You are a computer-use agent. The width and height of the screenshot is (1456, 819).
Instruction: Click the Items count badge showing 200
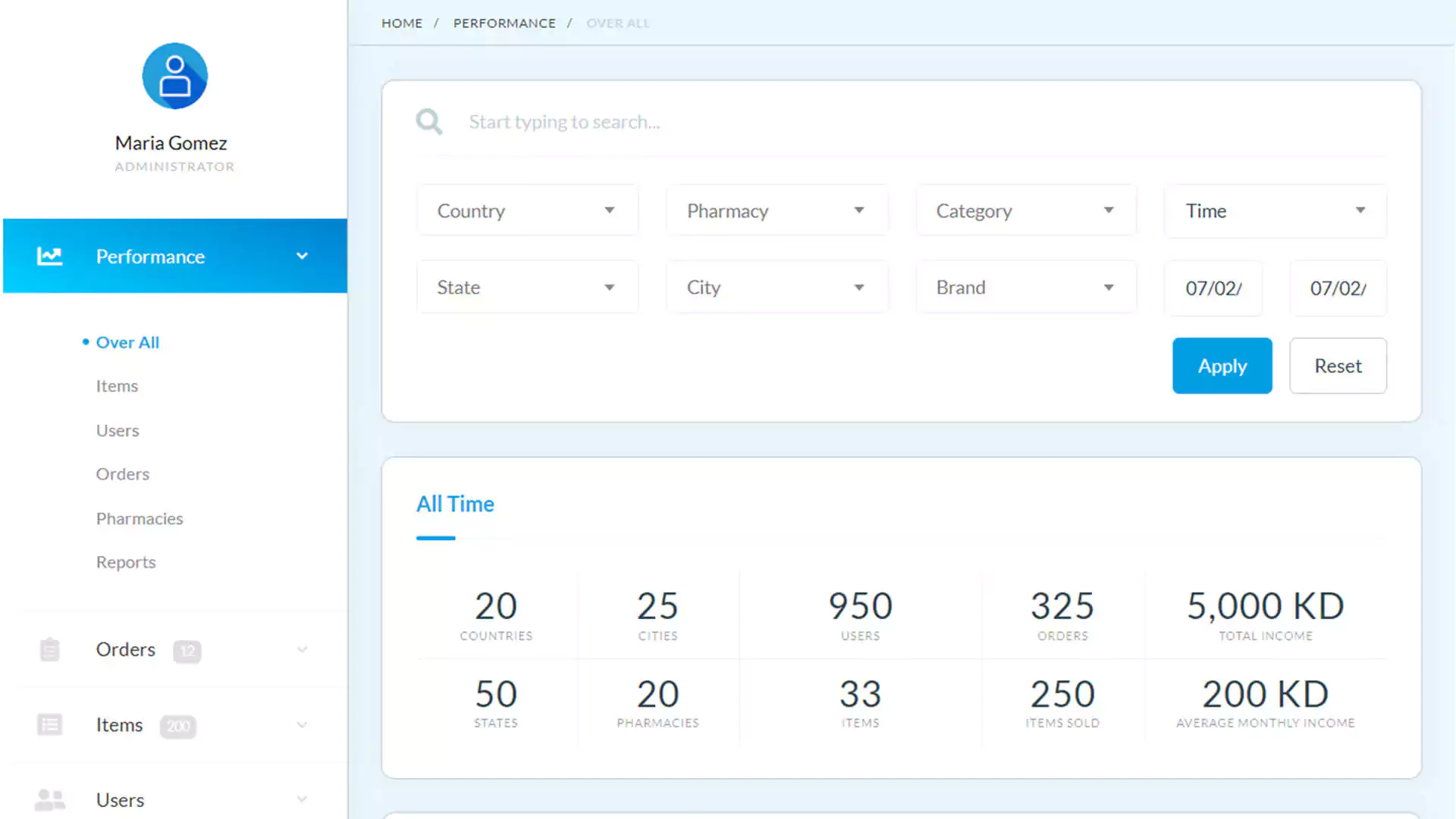point(178,726)
